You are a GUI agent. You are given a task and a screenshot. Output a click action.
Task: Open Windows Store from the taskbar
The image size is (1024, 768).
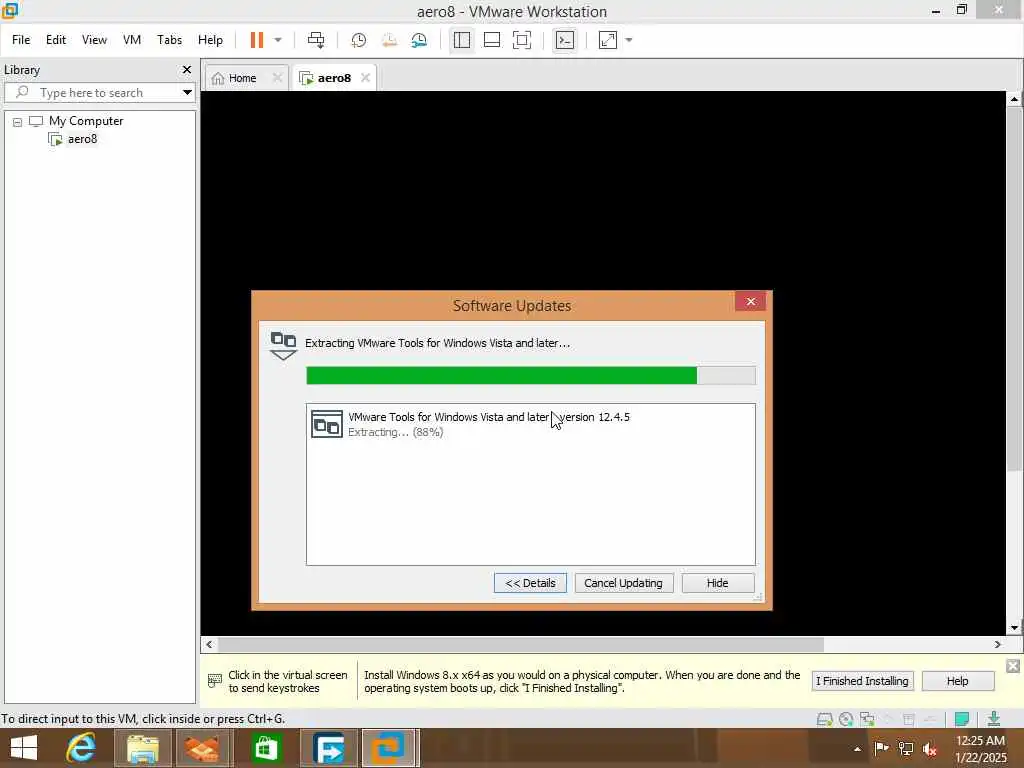click(266, 748)
